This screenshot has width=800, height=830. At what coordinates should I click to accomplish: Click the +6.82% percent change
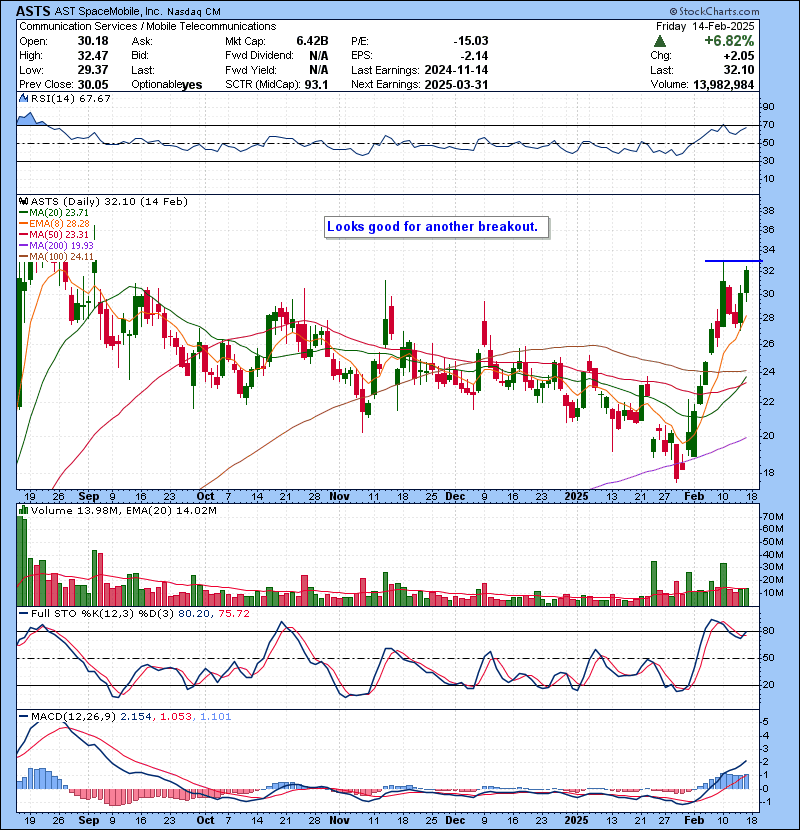click(729, 41)
